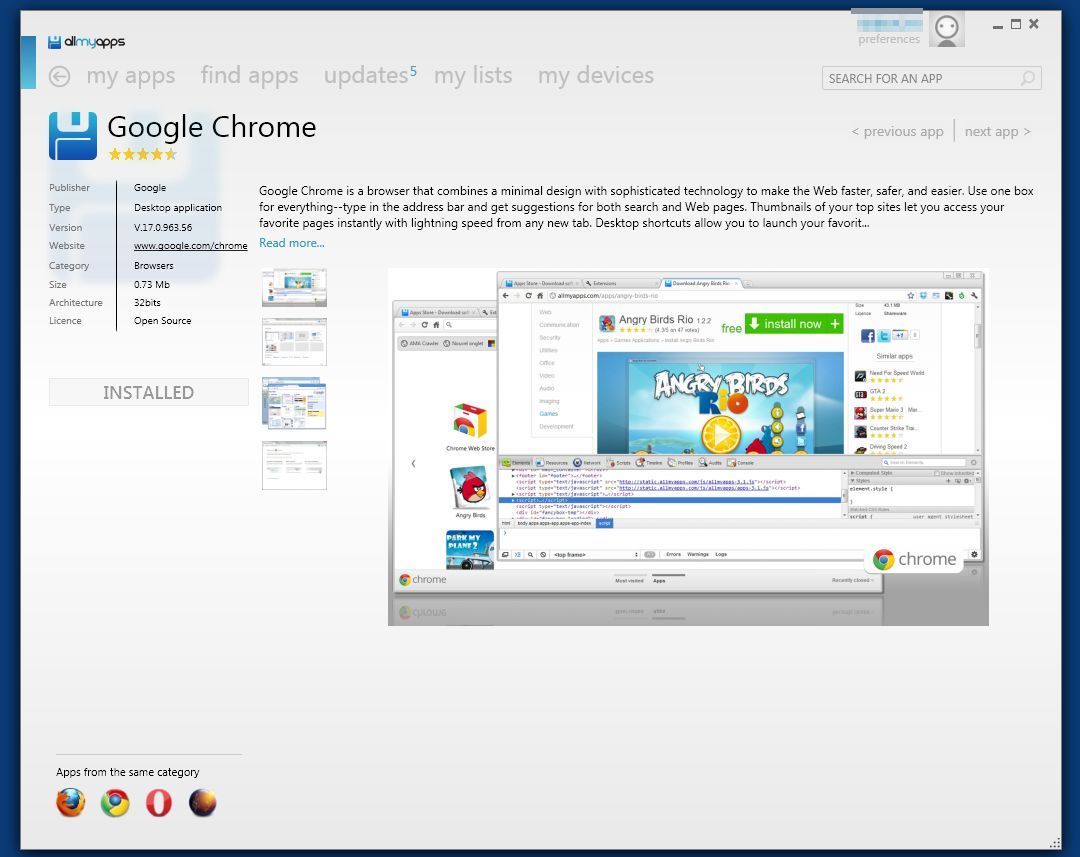1080x857 pixels.
Task: Click the 'Browsers' category value
Action: [x=154, y=266]
